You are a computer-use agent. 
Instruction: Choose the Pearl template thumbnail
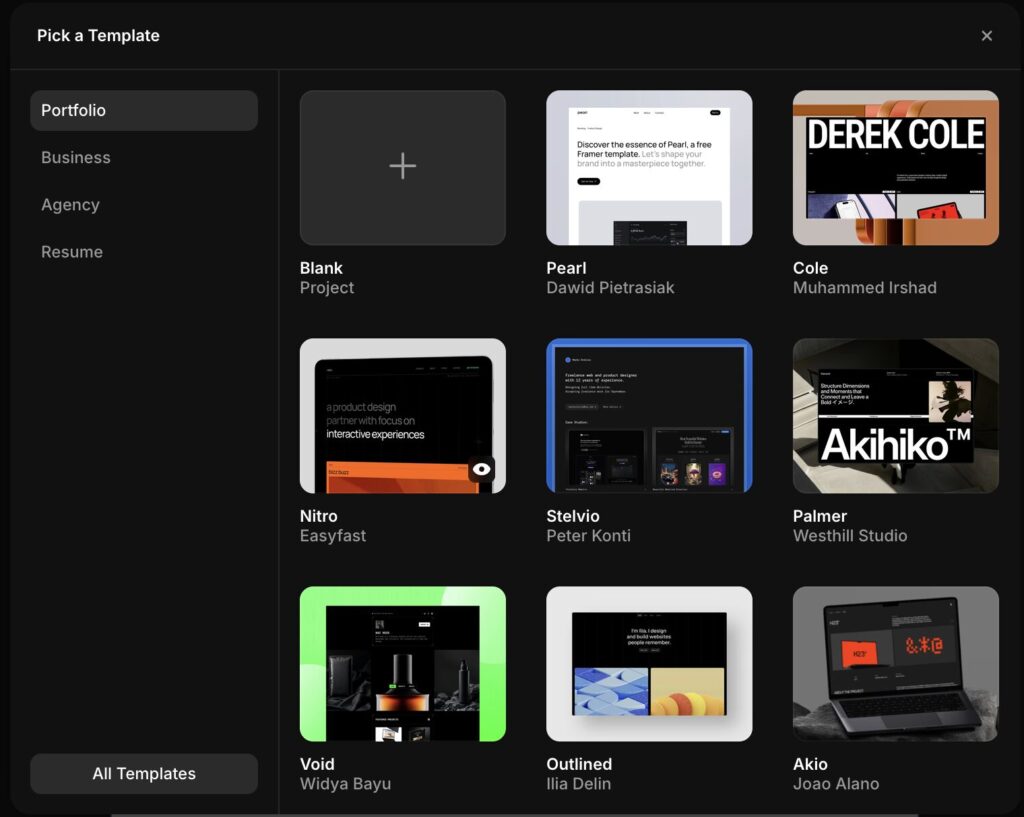(x=649, y=167)
